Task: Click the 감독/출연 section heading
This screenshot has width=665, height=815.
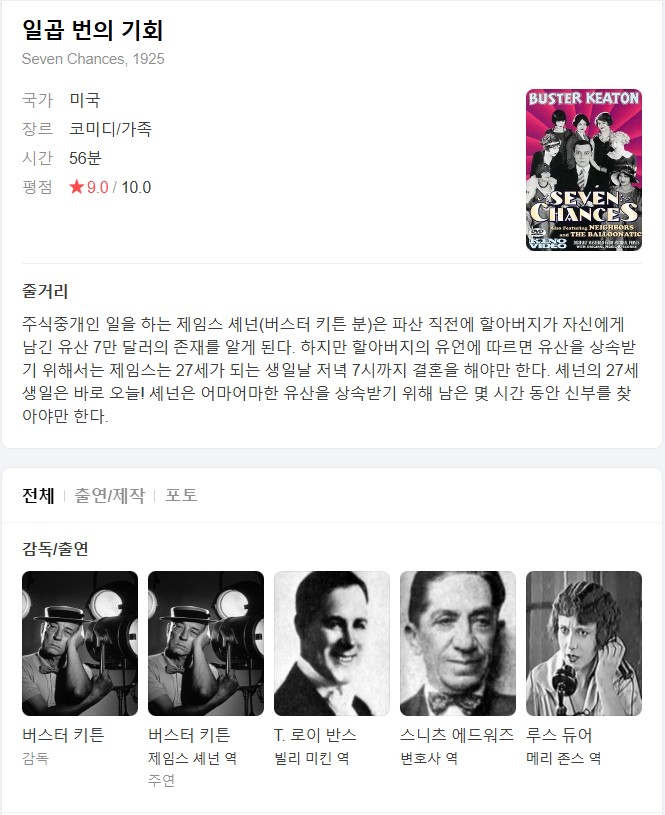Action: (55, 549)
